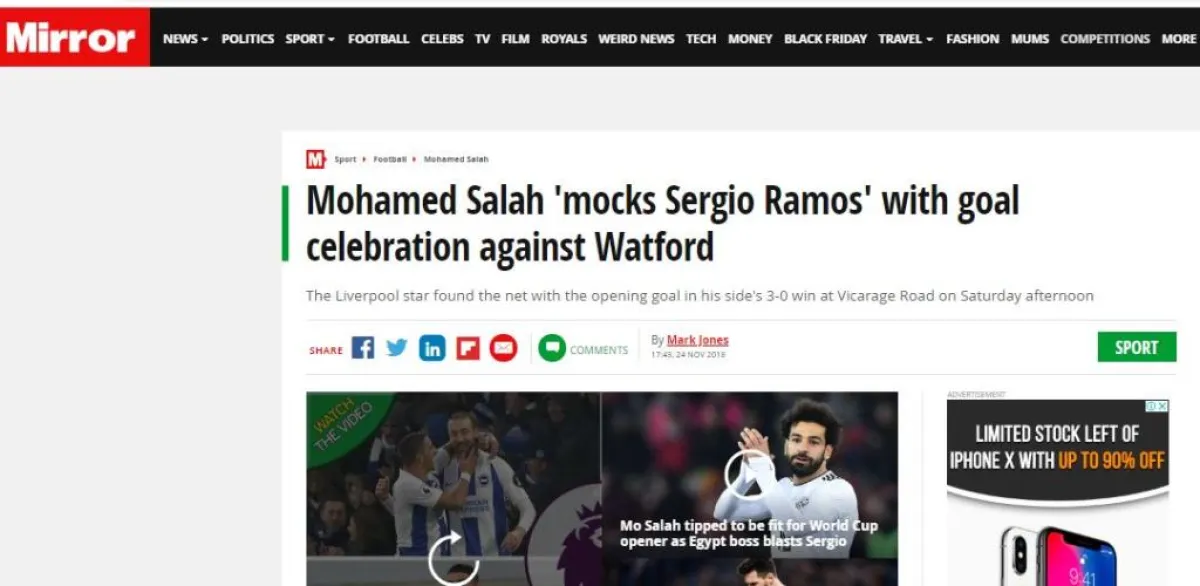Viewport: 1200px width, 586px height.
Task: Share article on Facebook icon
Action: pos(363,348)
